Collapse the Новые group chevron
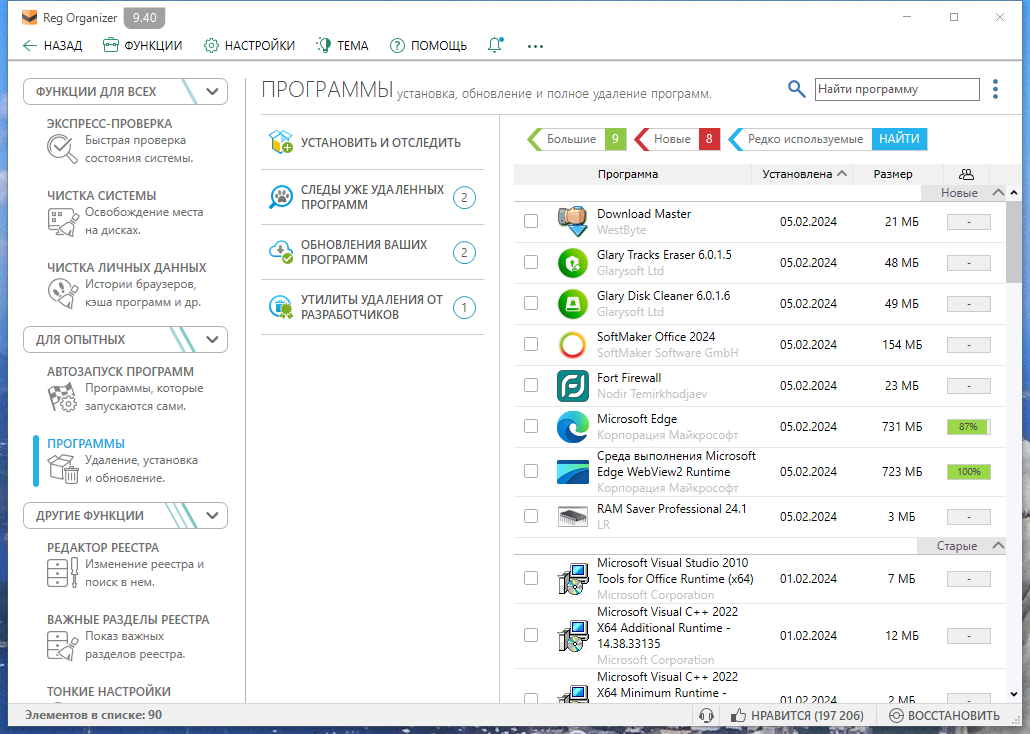1030x734 pixels. 998,193
